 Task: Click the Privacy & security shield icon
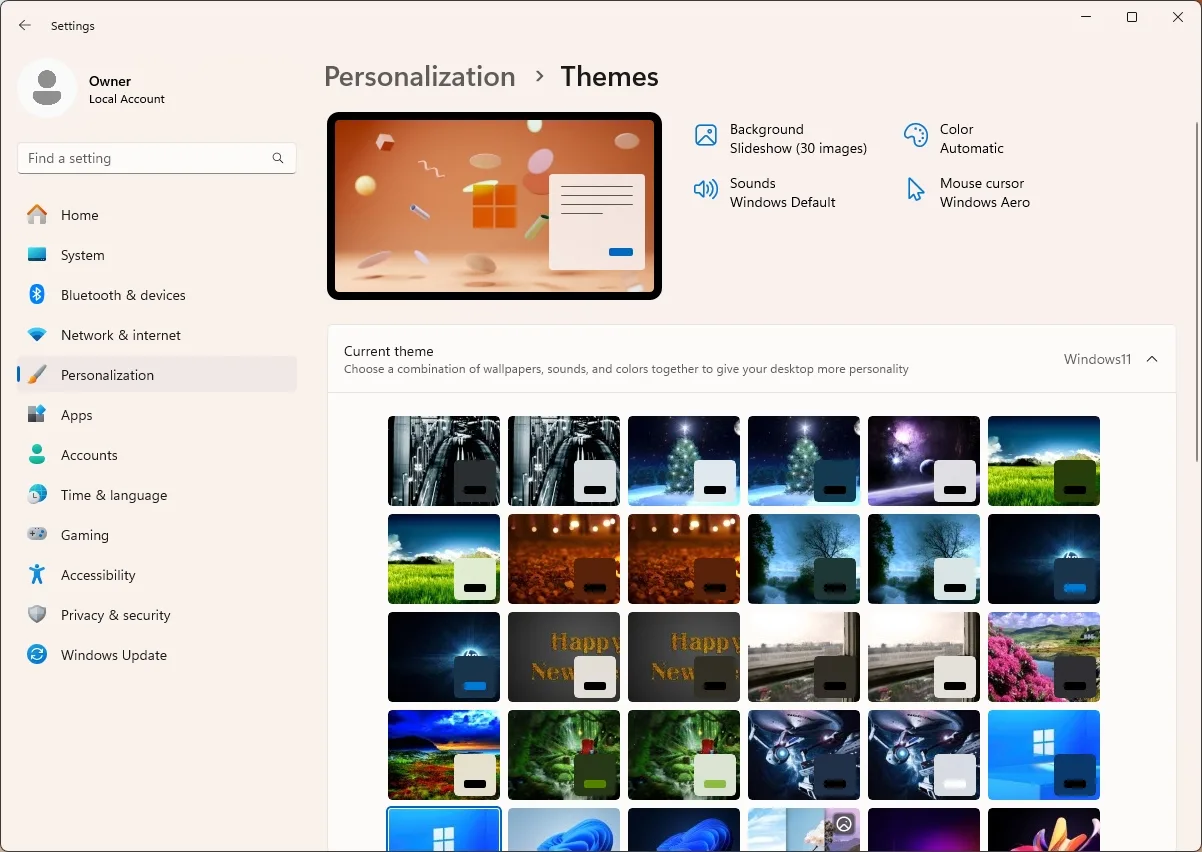click(x=37, y=615)
